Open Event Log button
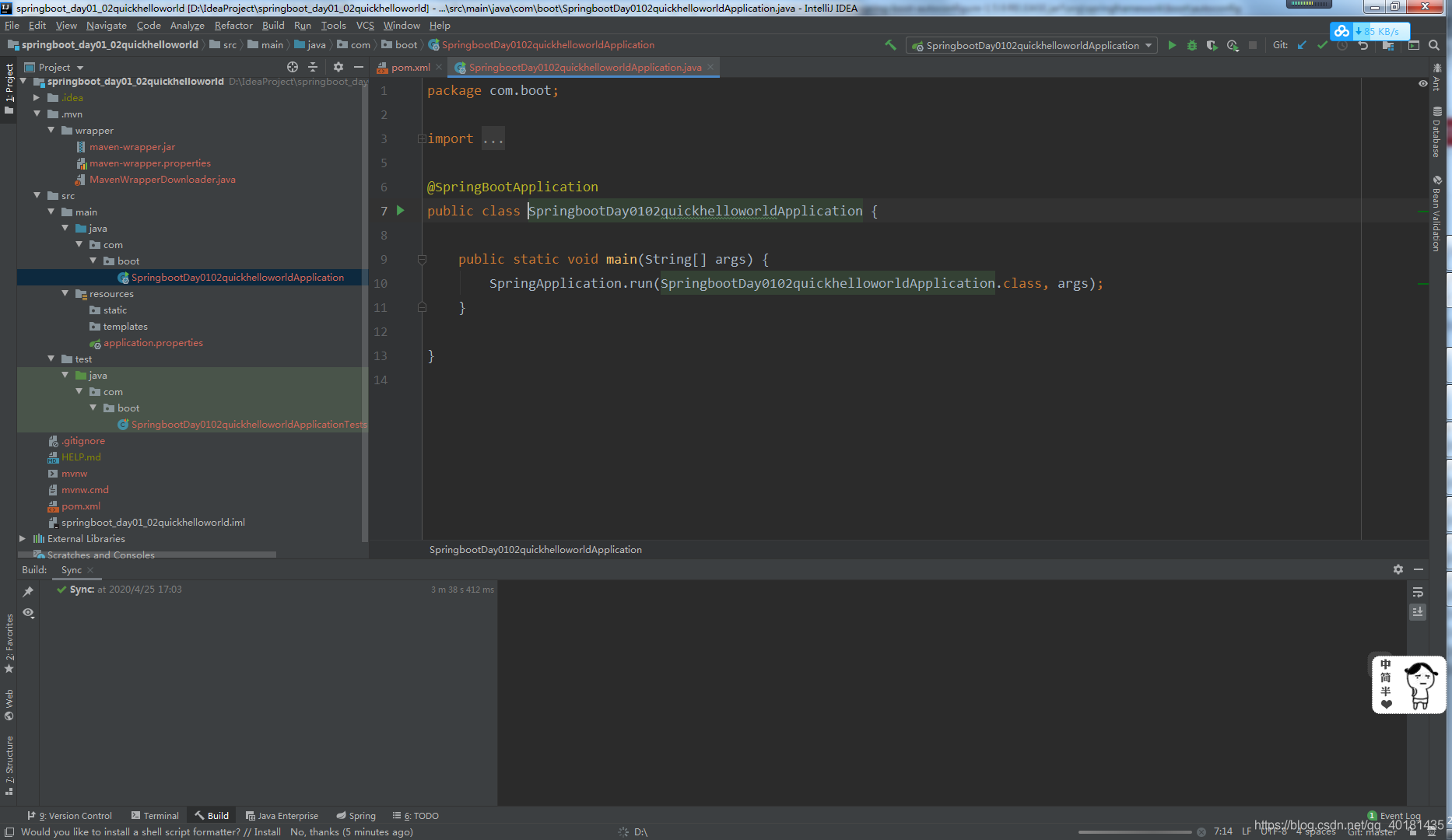This screenshot has width=1452, height=840. [x=1394, y=816]
